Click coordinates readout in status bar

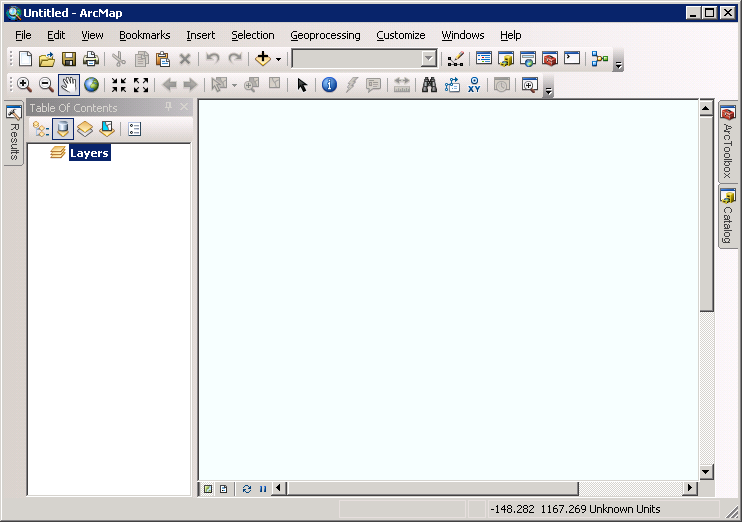(575, 509)
